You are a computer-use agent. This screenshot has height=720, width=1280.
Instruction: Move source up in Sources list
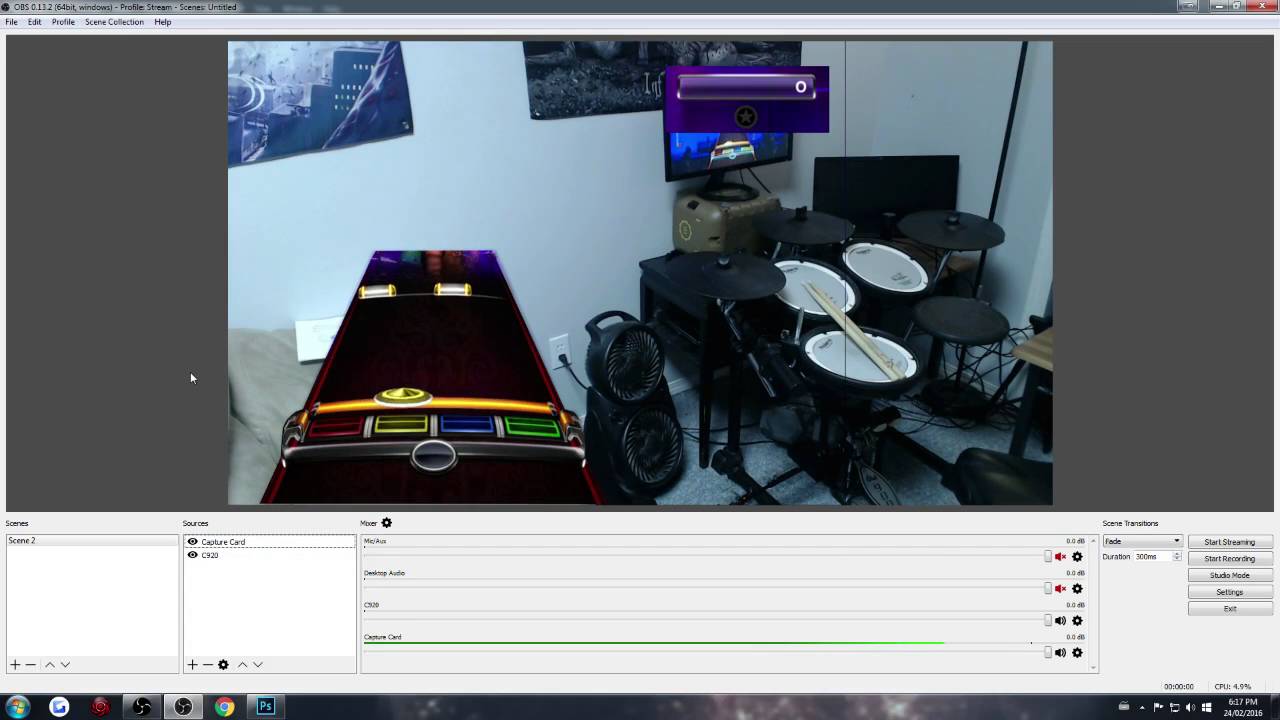point(242,665)
